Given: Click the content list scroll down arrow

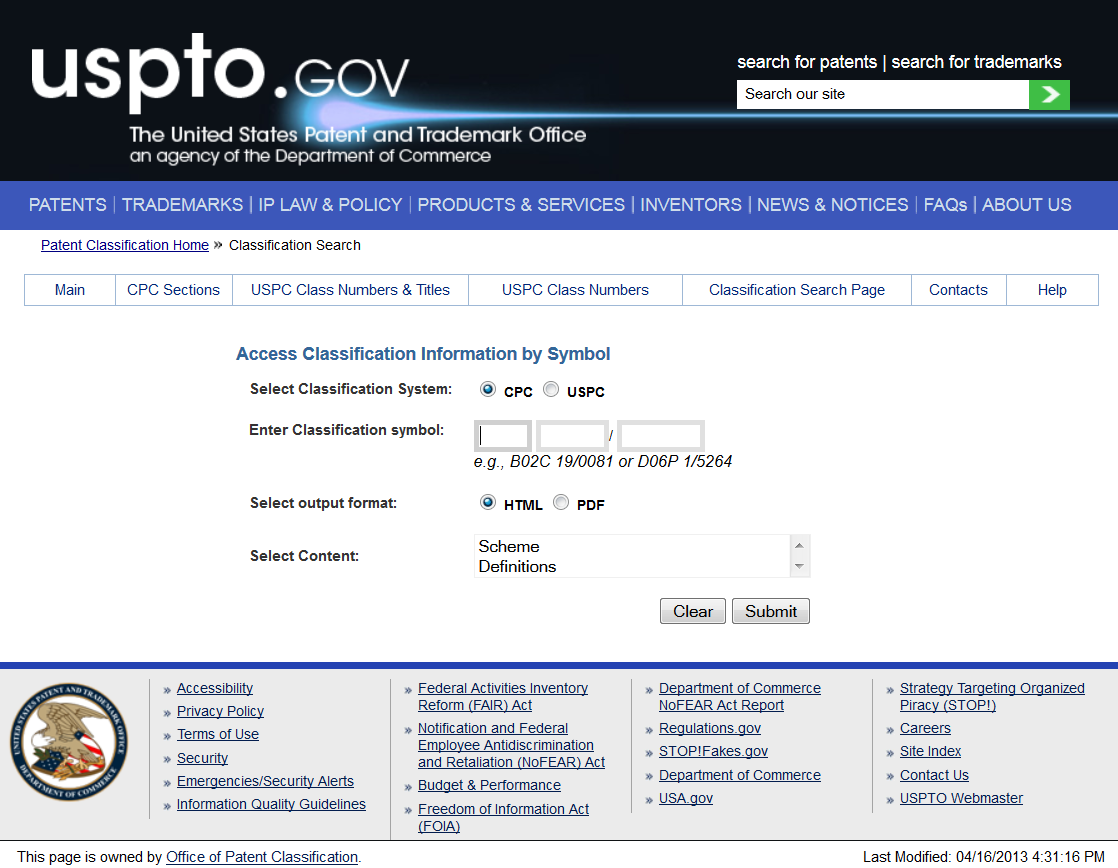Looking at the screenshot, I should click(x=799, y=566).
